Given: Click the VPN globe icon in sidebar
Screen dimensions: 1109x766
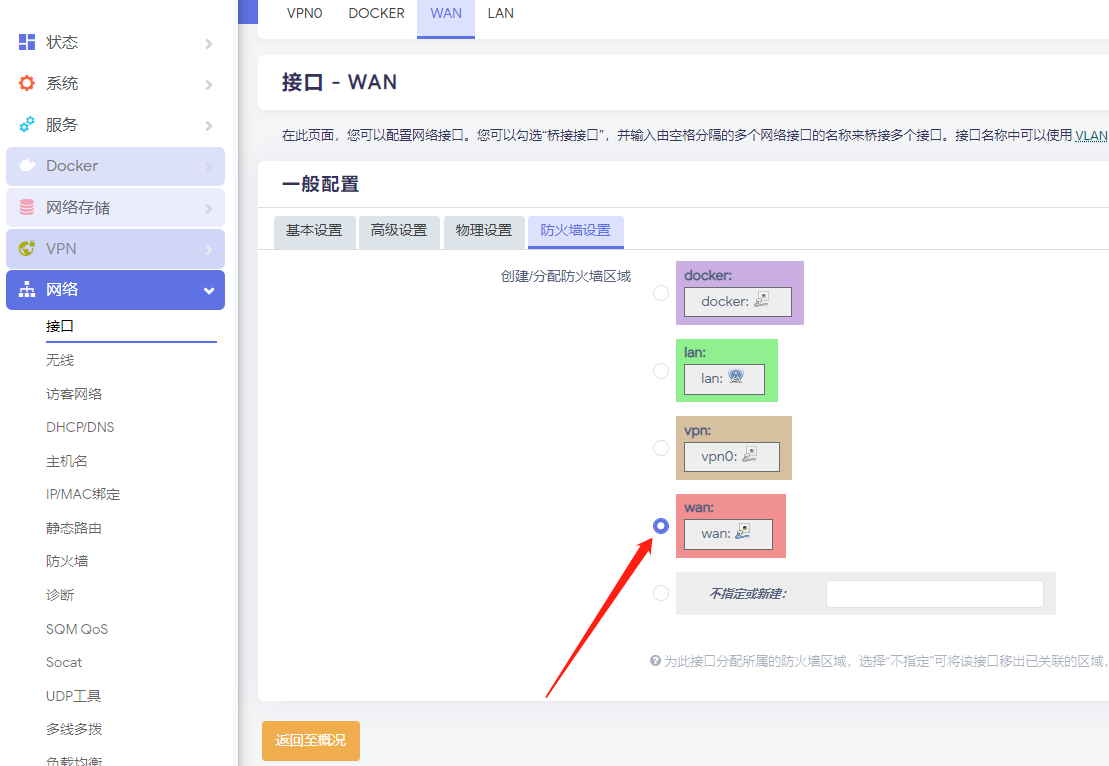Looking at the screenshot, I should click(x=27, y=249).
